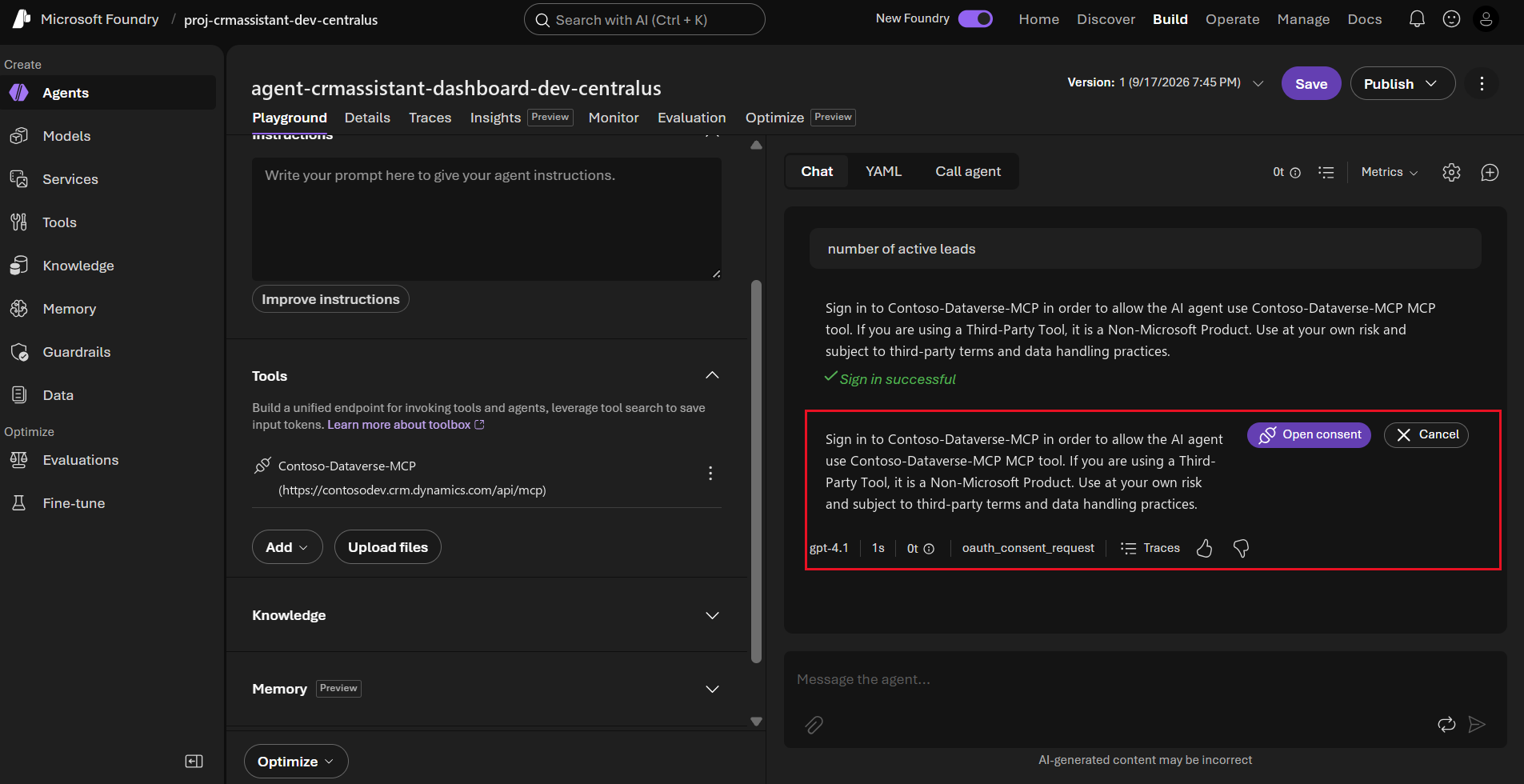Open the Metrics dropdown
Viewport: 1524px width, 784px height.
coord(1390,172)
